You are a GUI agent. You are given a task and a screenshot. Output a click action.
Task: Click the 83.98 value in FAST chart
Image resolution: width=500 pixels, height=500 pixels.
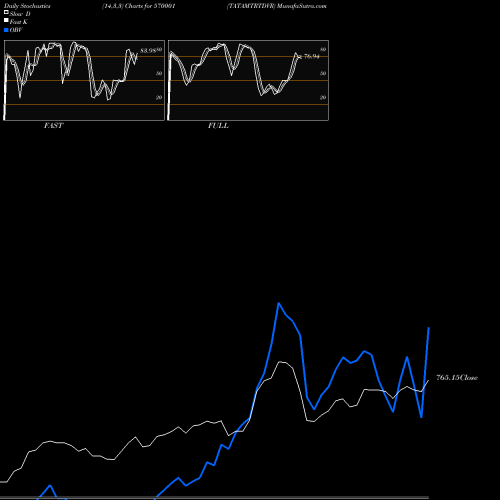point(148,51)
